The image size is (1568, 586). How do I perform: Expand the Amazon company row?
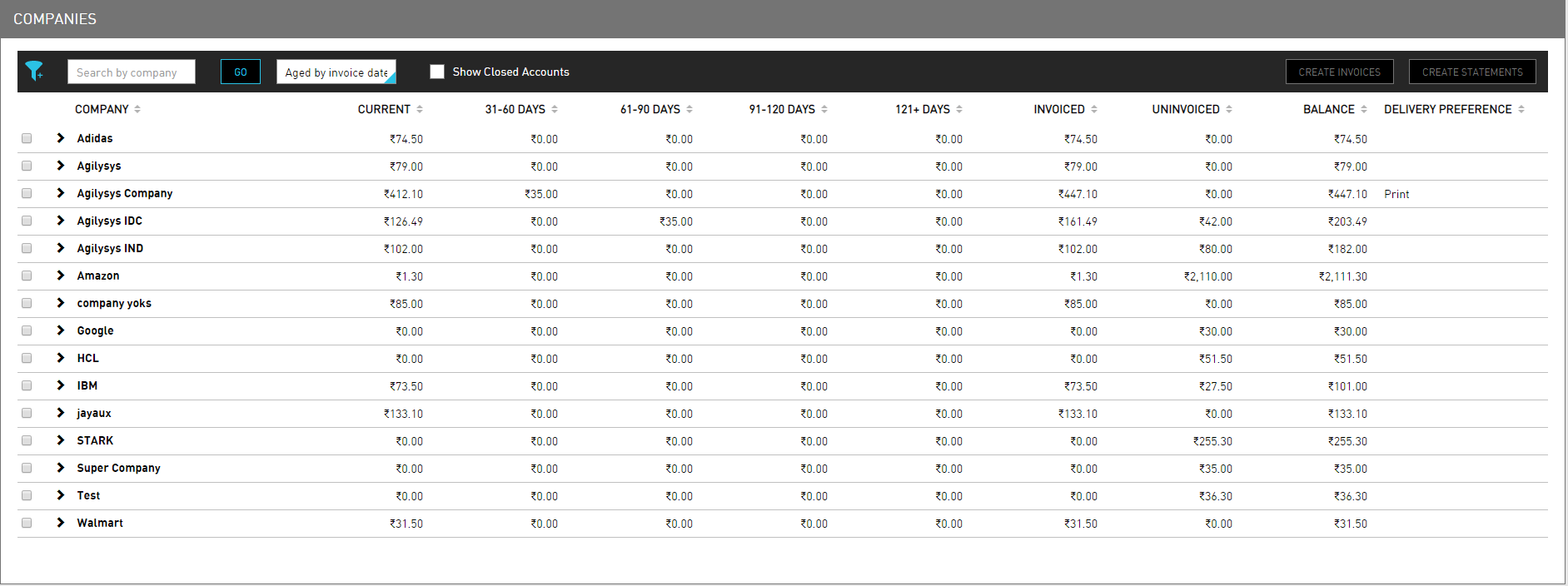coord(60,276)
